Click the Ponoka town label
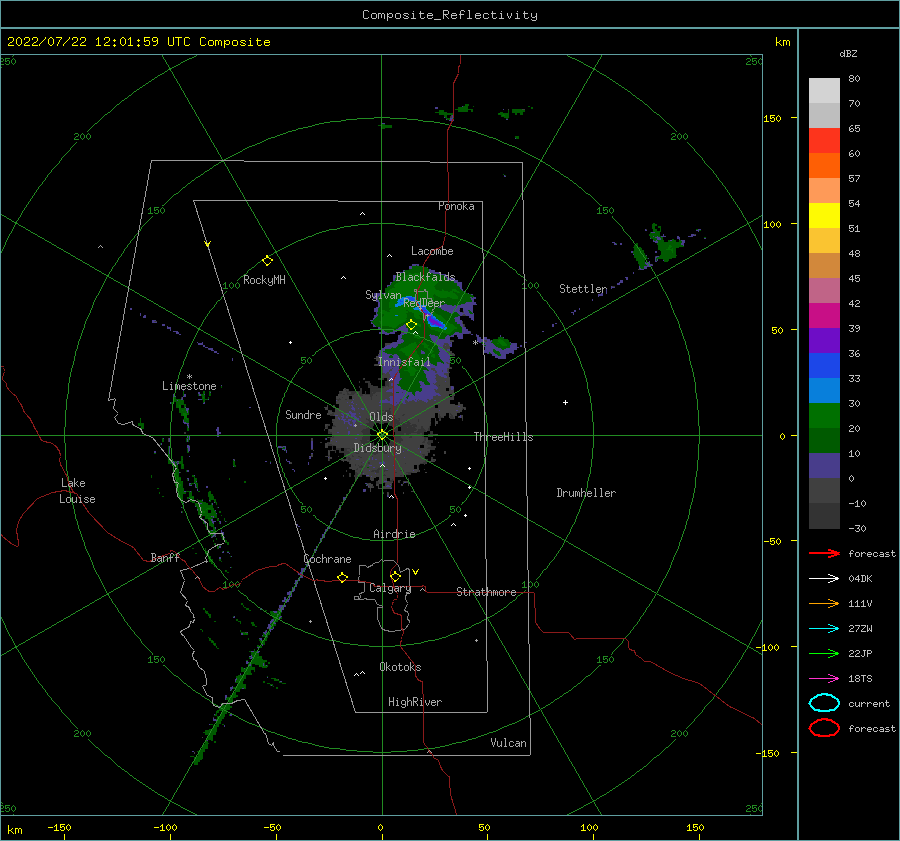Viewport: 900px width, 841px height. [x=456, y=206]
